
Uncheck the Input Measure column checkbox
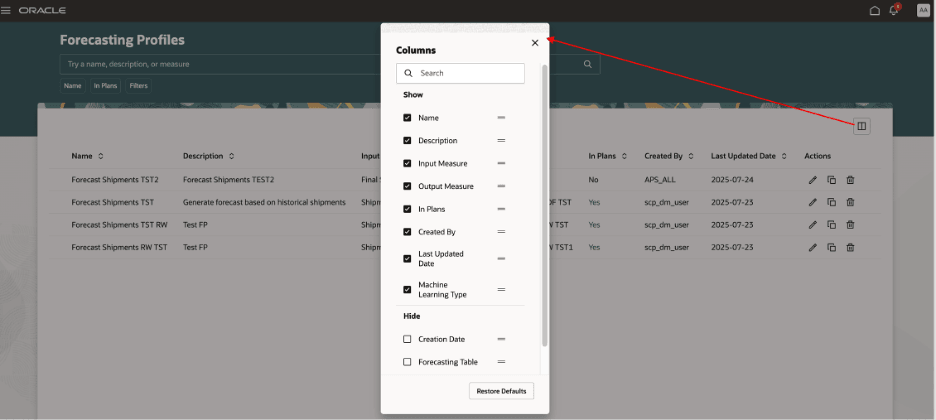click(407, 163)
